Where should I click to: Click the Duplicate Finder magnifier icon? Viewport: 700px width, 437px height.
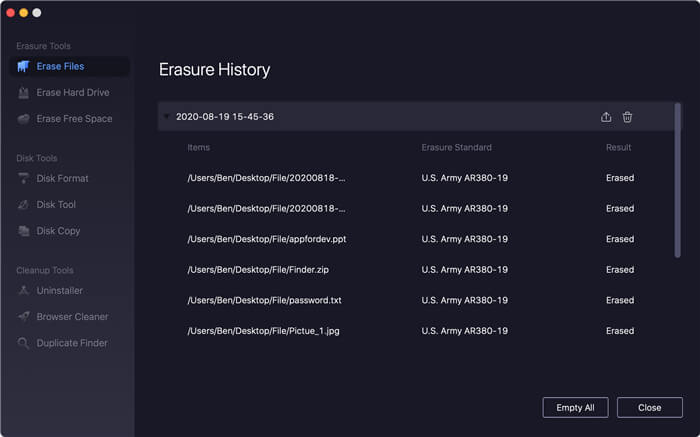(x=23, y=343)
